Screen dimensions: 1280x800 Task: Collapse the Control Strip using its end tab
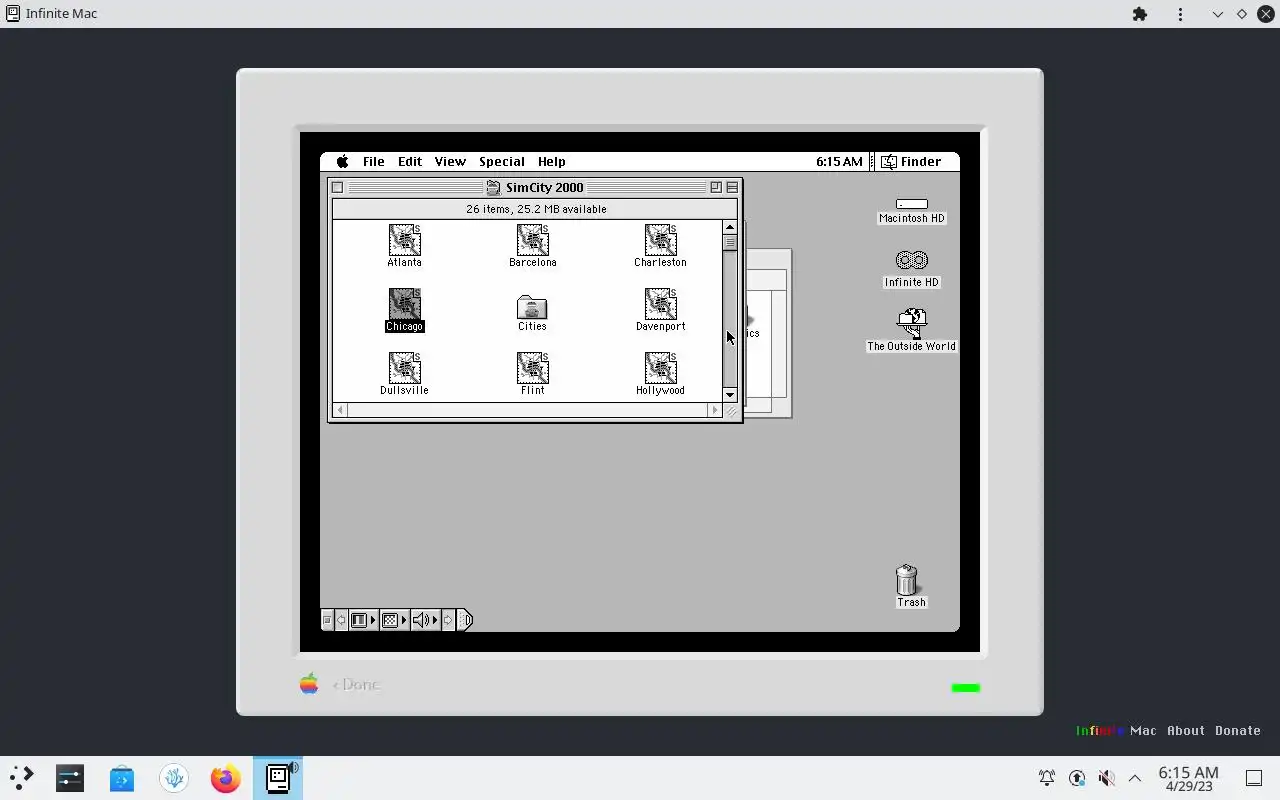pyautogui.click(x=465, y=620)
